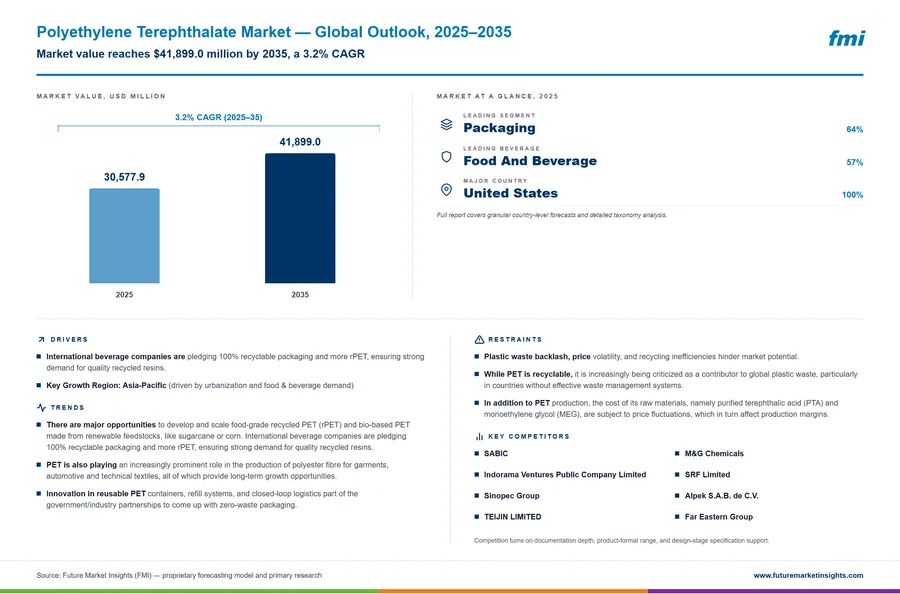Click the market value subtitle line
Image resolution: width=900 pixels, height=594 pixels.
point(200,54)
